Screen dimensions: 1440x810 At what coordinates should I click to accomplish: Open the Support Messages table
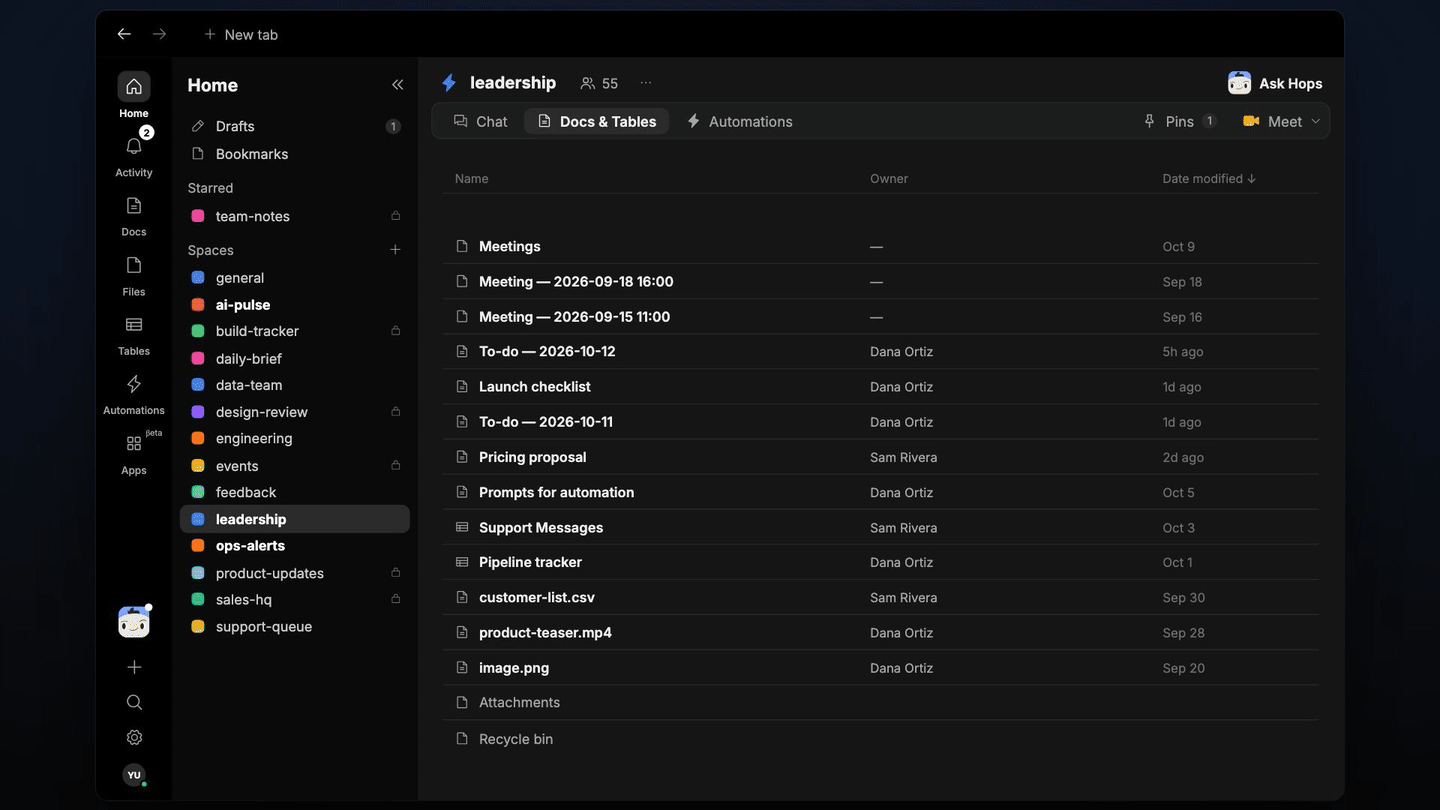pyautogui.click(x=881, y=527)
